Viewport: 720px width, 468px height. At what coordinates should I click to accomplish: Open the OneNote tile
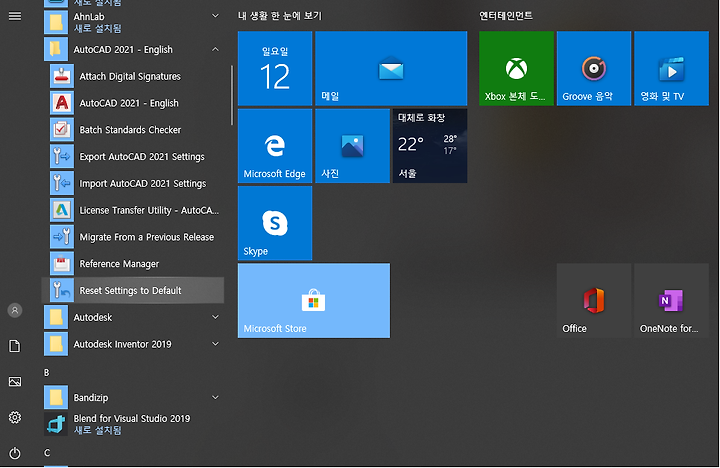(x=671, y=300)
